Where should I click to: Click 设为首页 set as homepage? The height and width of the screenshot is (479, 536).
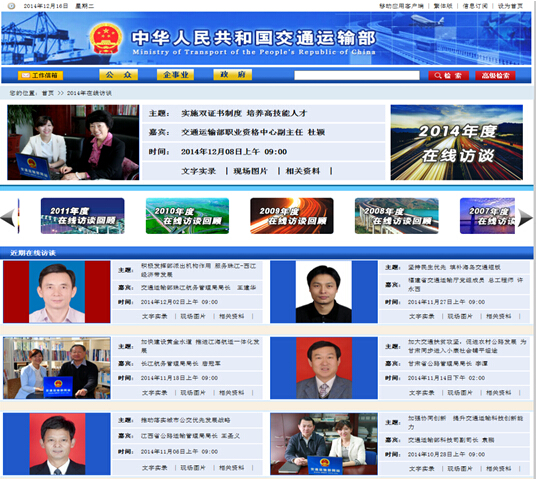[x=510, y=6]
